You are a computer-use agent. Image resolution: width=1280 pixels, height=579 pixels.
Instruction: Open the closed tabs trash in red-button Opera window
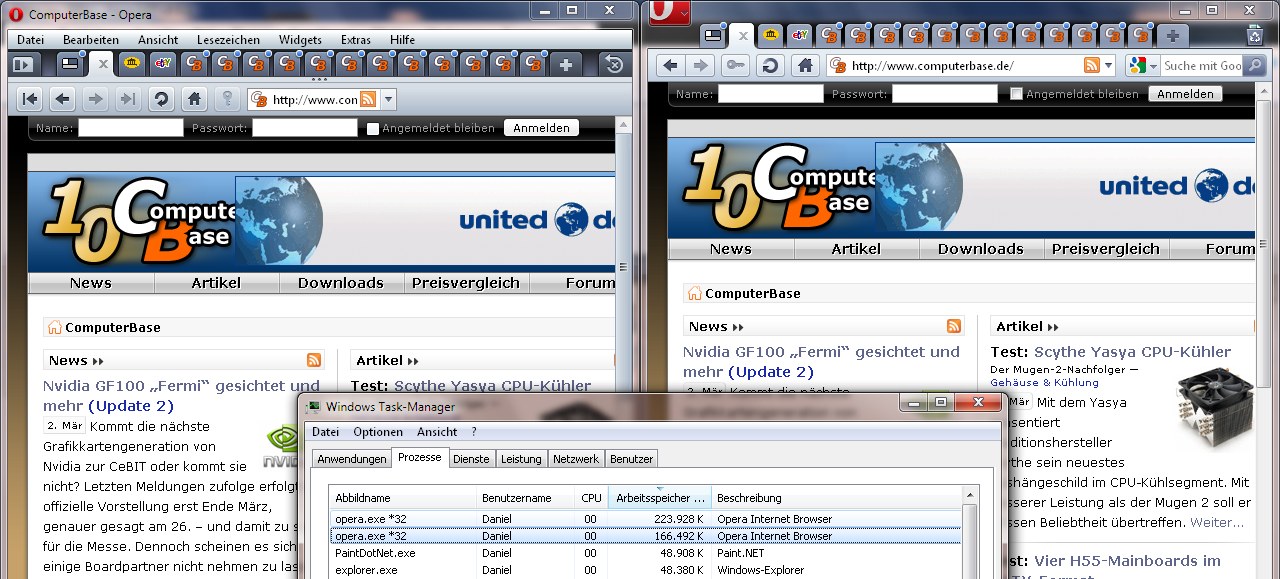click(1254, 35)
